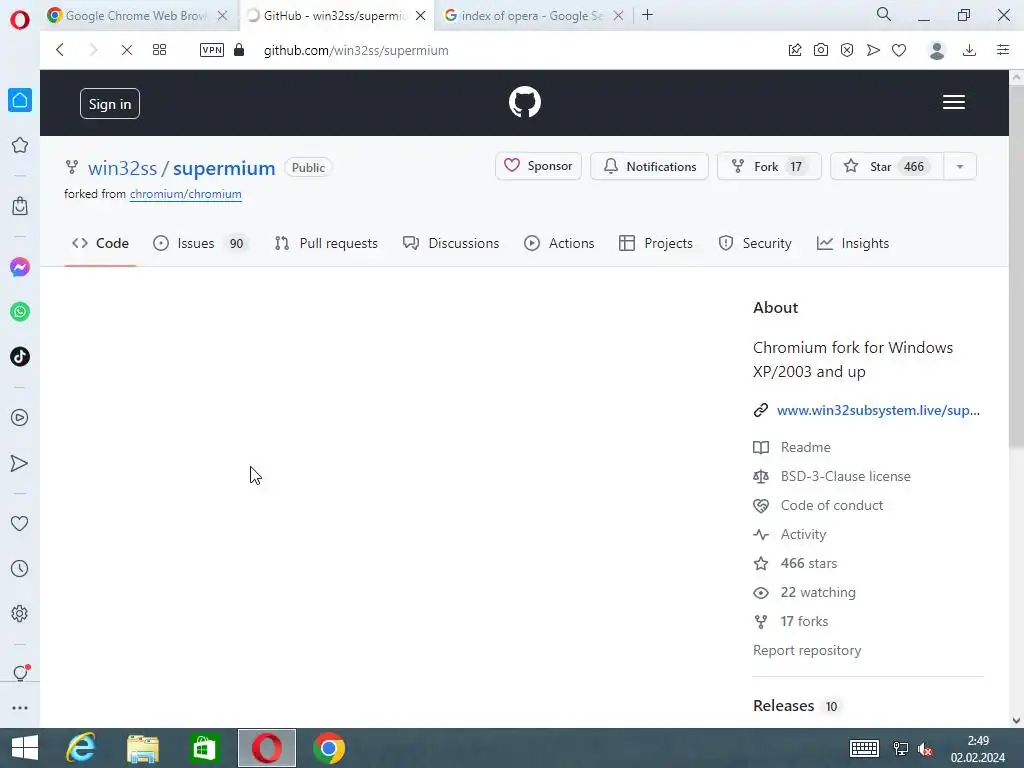Open sidebar Settings gear icon

tap(20, 613)
